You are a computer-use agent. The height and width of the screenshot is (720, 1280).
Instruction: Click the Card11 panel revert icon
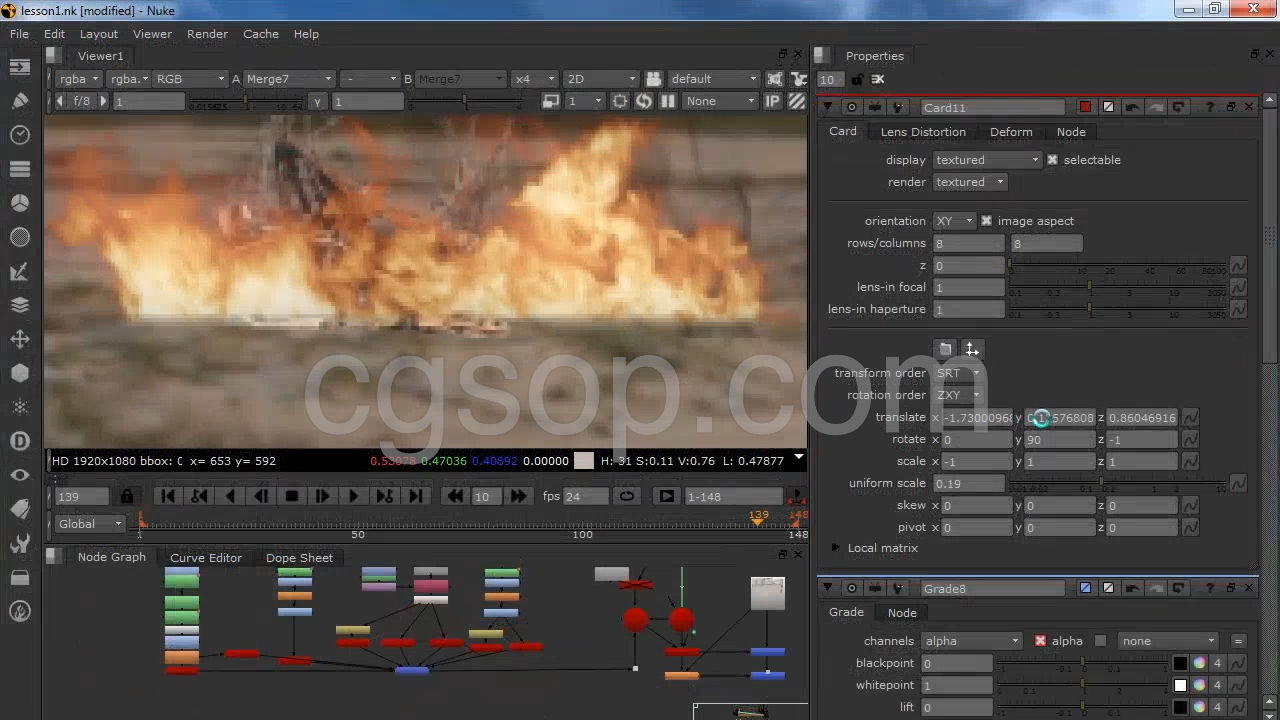(x=1178, y=107)
